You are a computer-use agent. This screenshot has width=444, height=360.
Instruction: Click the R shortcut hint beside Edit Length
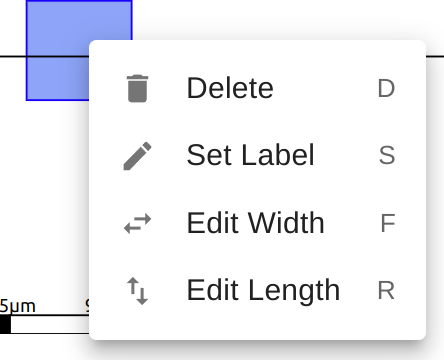[x=386, y=291]
